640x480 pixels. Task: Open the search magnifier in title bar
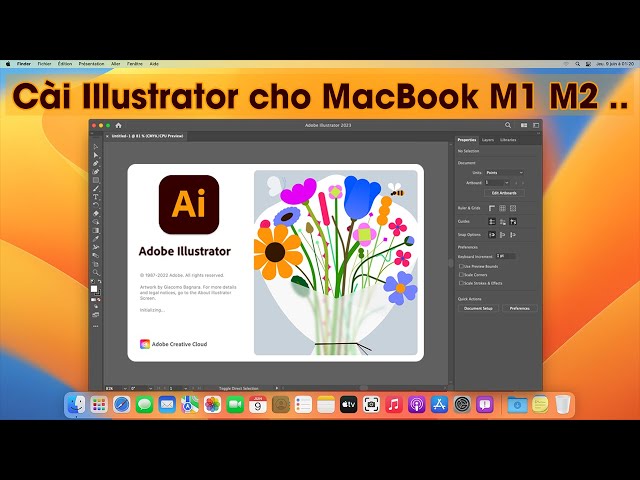tap(508, 125)
